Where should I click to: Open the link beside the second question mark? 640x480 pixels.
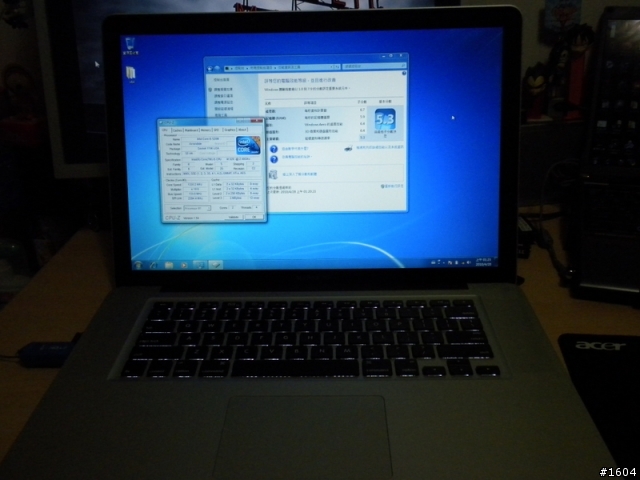297,157
